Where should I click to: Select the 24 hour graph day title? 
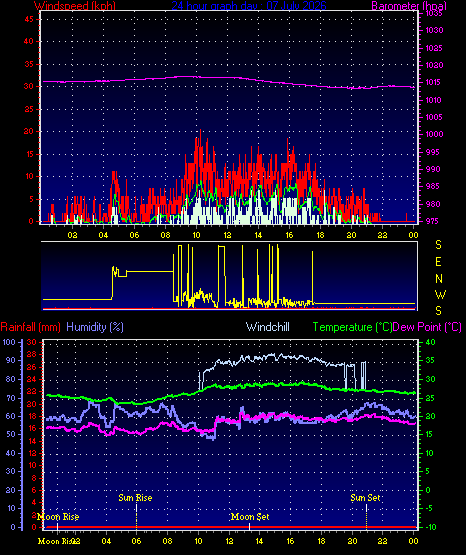[x=249, y=6]
